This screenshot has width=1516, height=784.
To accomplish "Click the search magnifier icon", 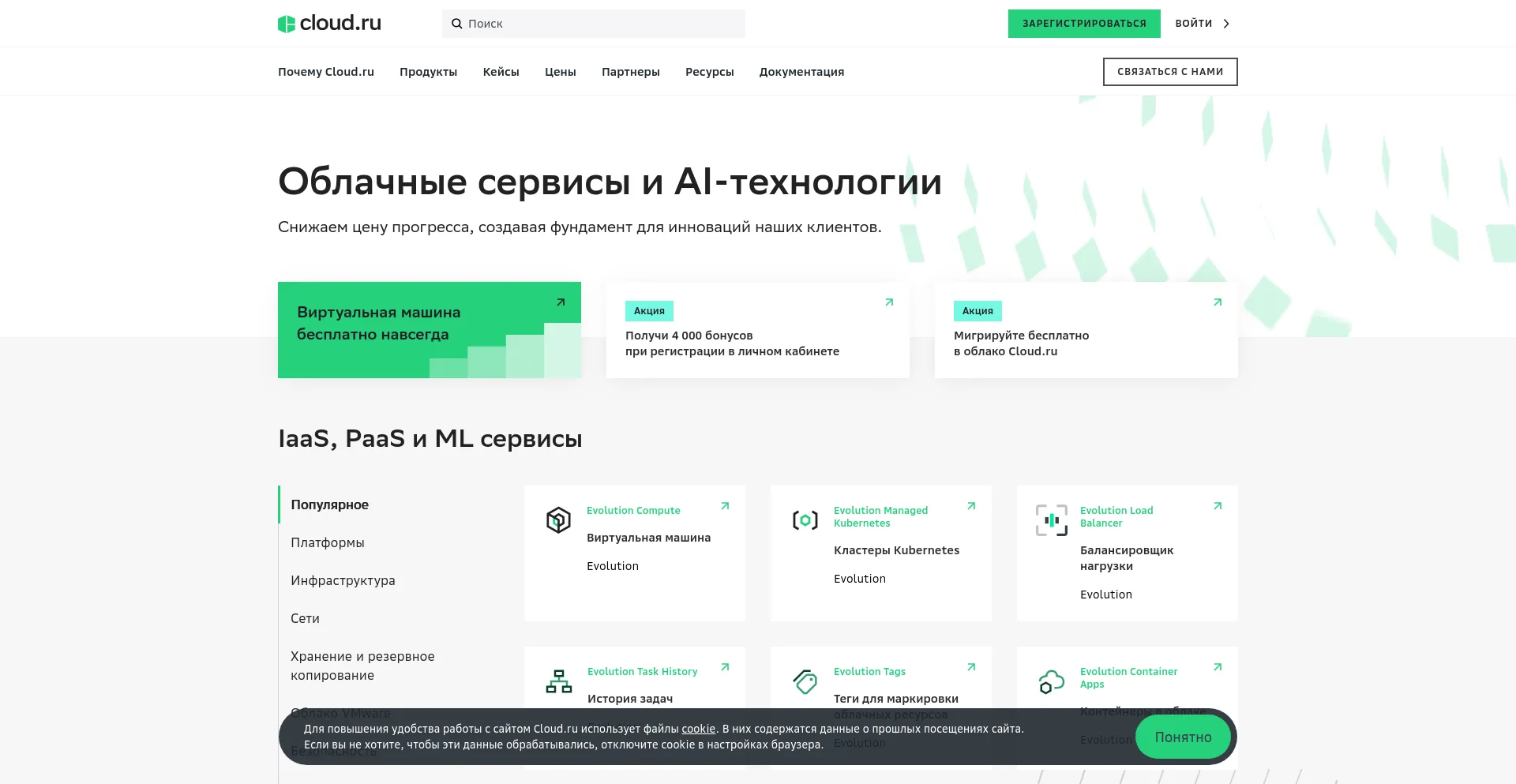I will tap(458, 24).
